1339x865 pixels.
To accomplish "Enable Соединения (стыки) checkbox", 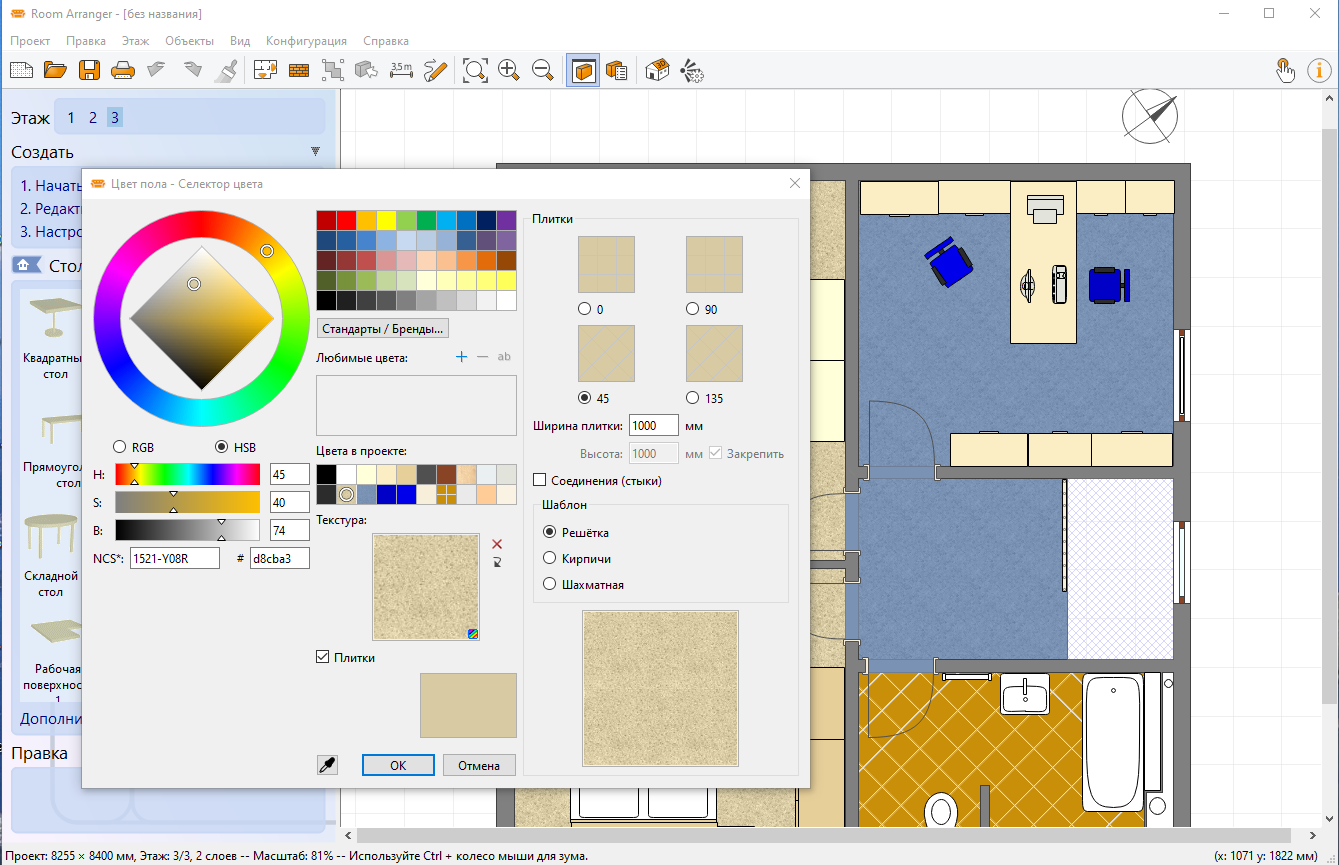I will [x=541, y=481].
